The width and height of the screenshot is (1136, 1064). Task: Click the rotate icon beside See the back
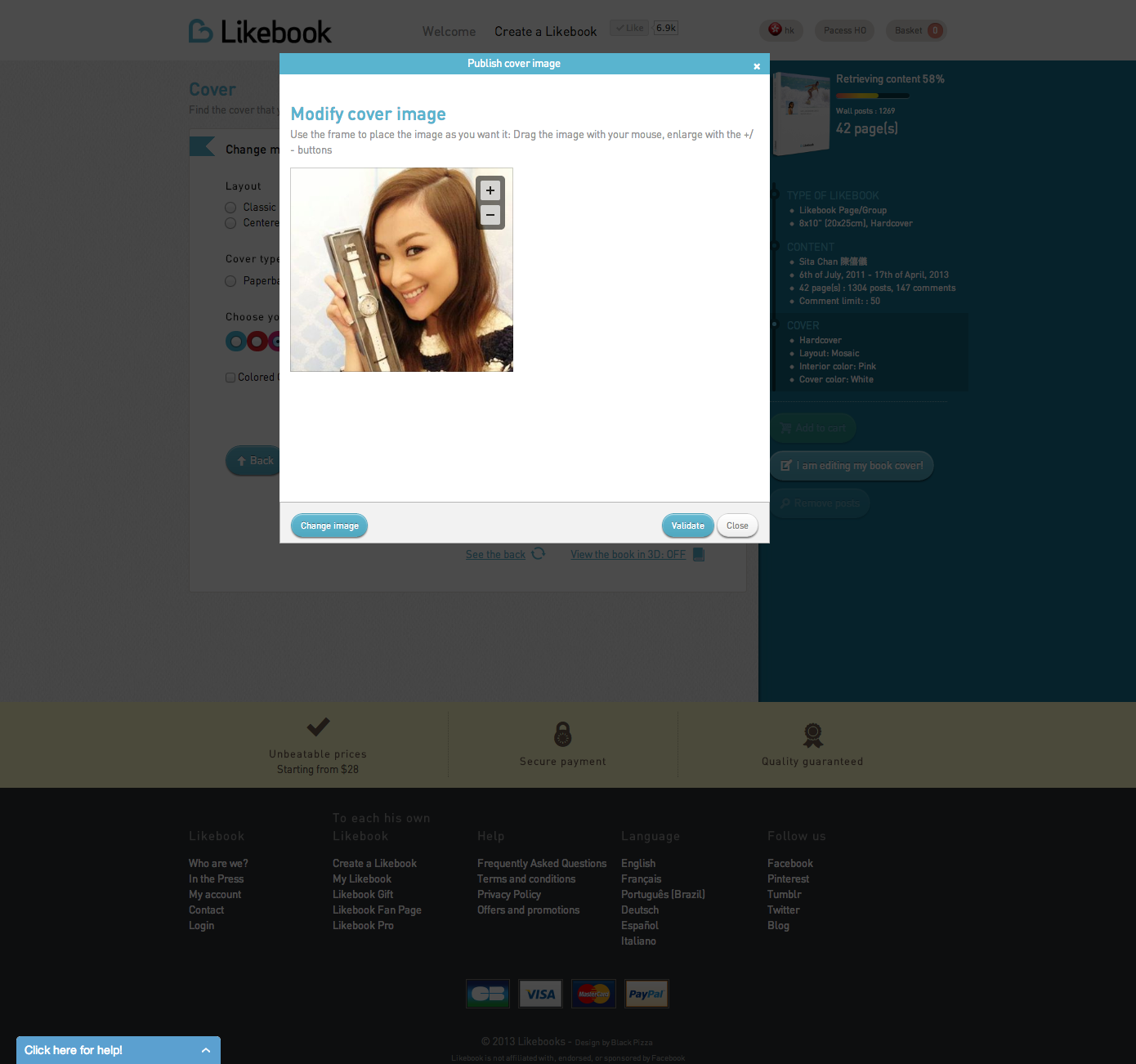(538, 553)
